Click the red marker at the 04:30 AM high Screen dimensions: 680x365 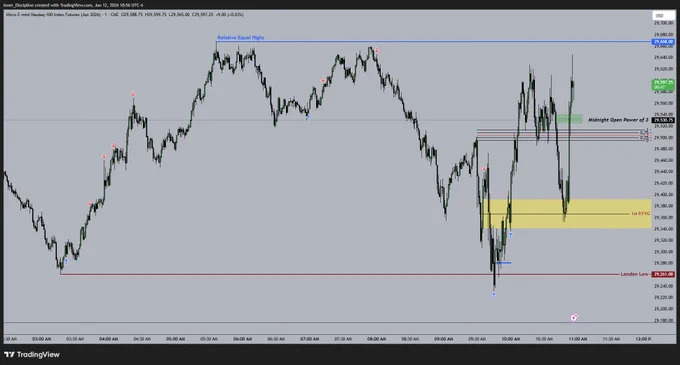click(x=133, y=94)
